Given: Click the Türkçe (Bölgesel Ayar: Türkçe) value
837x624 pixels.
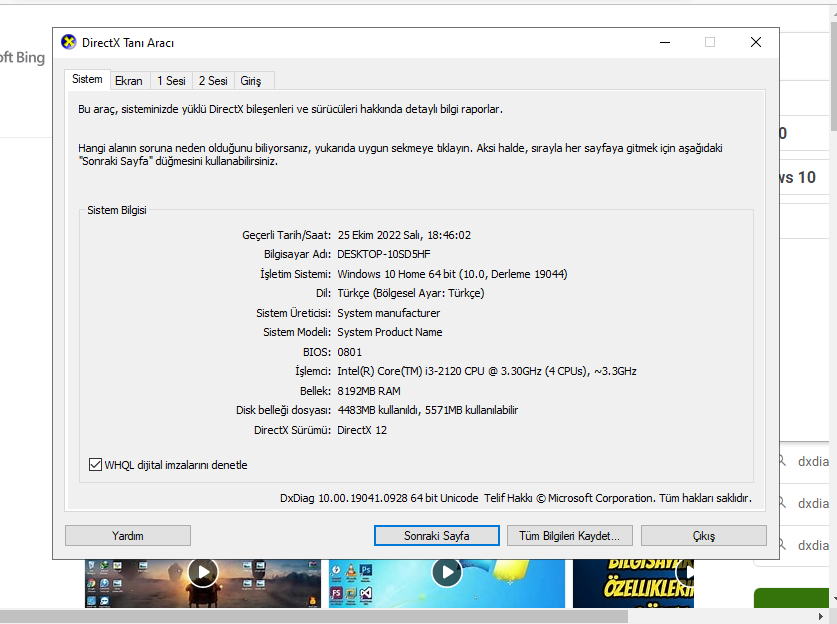Looking at the screenshot, I should 411,294.
